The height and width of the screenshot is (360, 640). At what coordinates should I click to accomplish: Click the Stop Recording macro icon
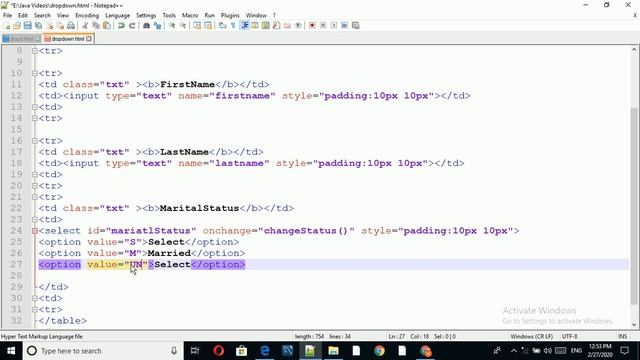pyautogui.click(x=323, y=26)
